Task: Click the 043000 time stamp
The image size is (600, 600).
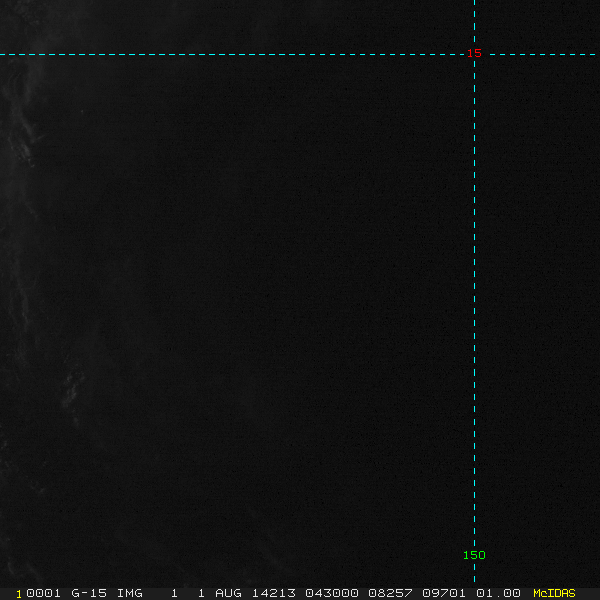Action: pos(332,593)
